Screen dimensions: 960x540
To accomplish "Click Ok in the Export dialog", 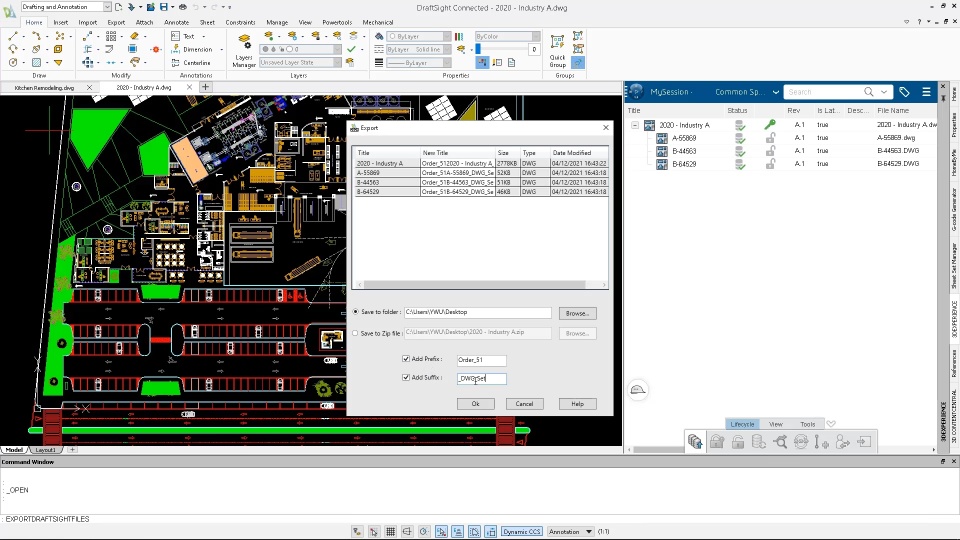I will pos(475,403).
